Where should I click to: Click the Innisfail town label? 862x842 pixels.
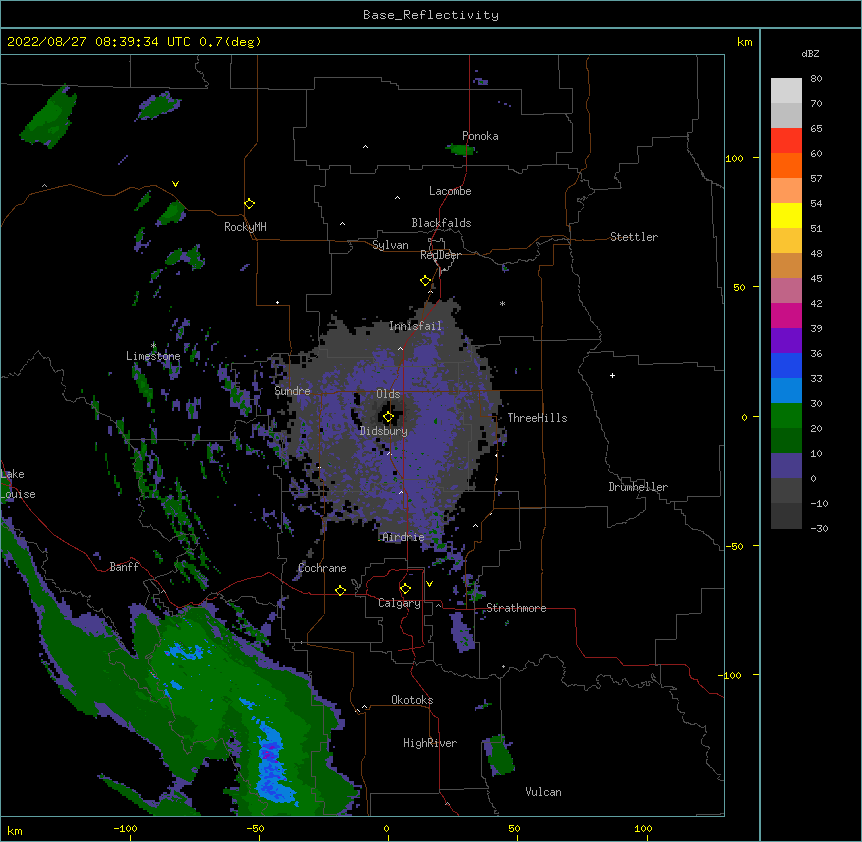pyautogui.click(x=415, y=326)
